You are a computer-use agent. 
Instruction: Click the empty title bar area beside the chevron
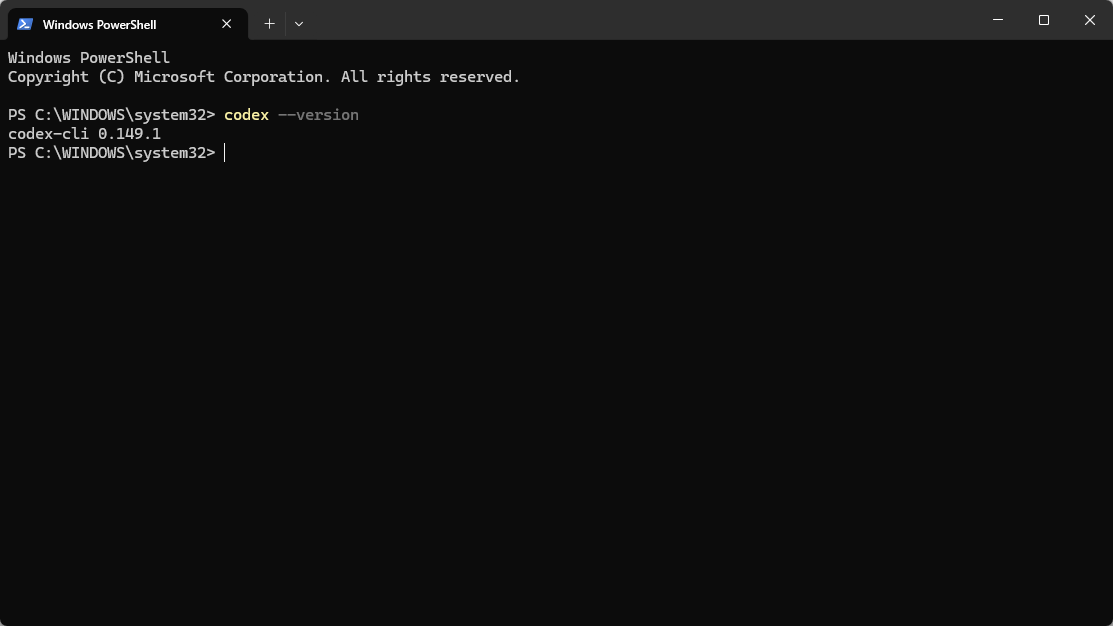click(x=639, y=20)
